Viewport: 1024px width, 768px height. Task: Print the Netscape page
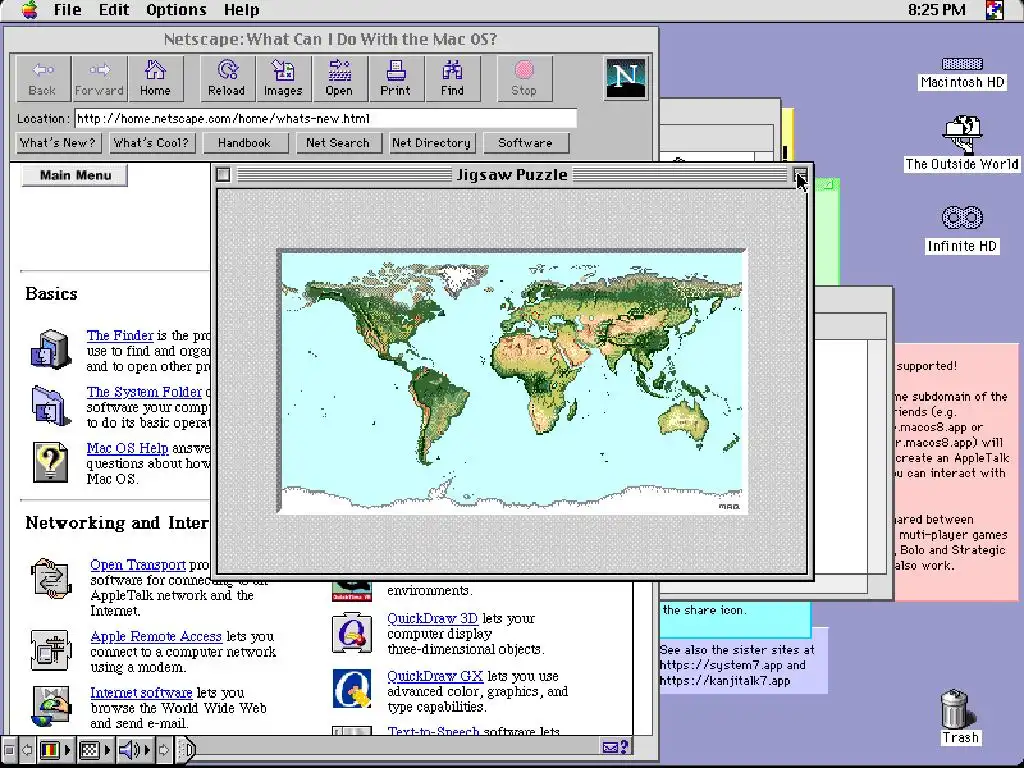click(x=396, y=78)
